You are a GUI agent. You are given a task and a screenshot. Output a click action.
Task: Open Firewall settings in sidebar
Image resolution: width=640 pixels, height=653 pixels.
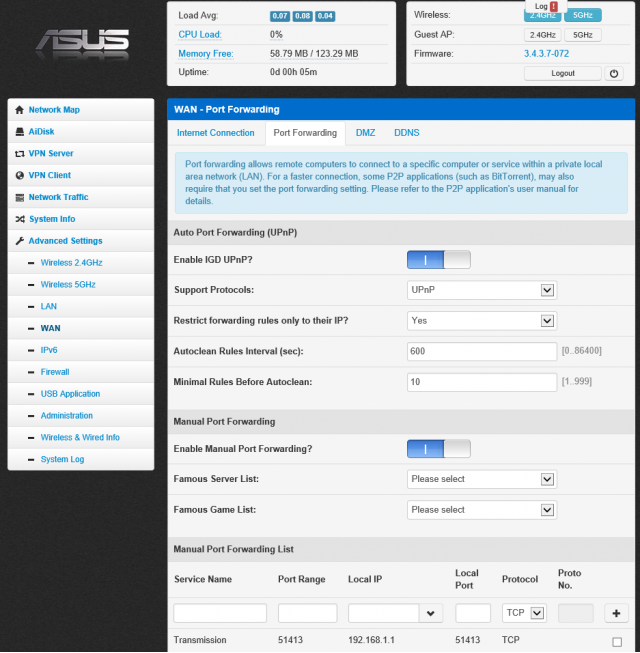coord(55,372)
